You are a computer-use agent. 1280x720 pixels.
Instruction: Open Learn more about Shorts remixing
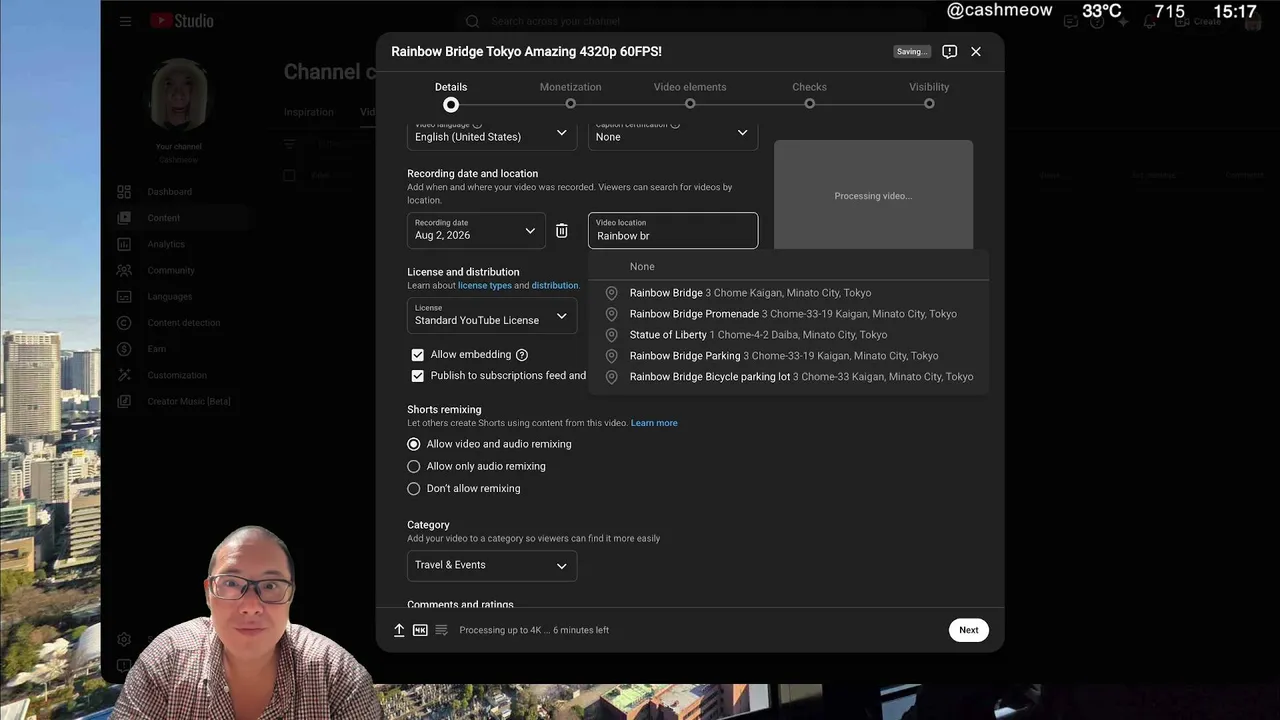[x=654, y=423]
